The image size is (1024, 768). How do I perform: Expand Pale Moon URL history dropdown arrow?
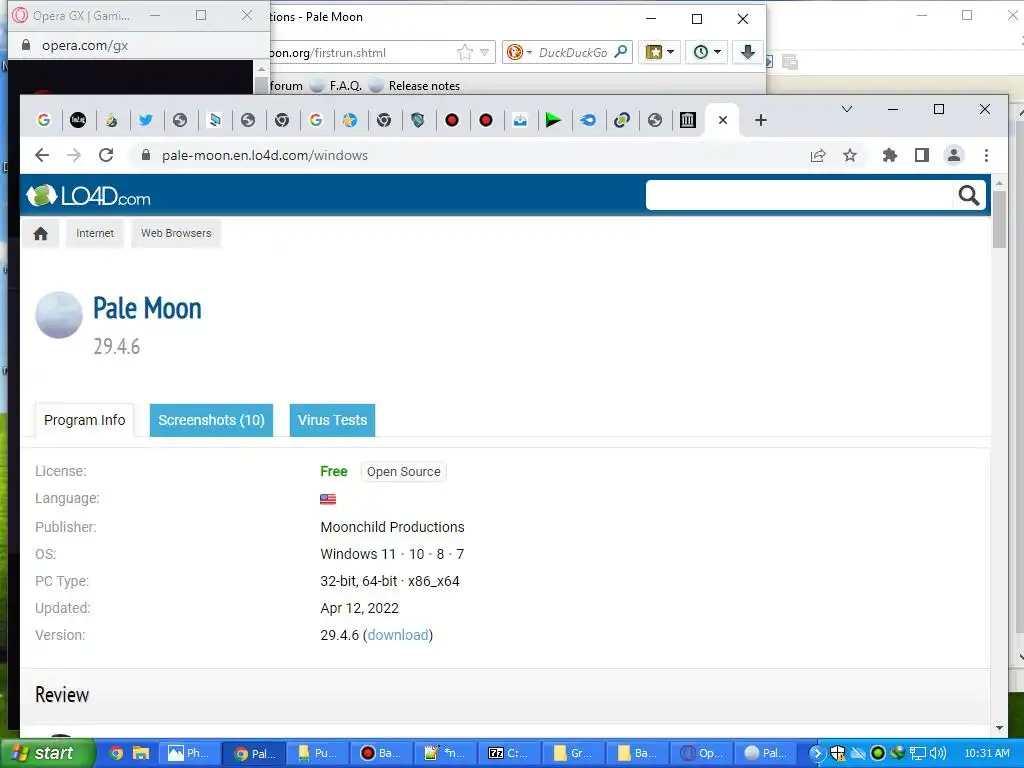click(485, 52)
